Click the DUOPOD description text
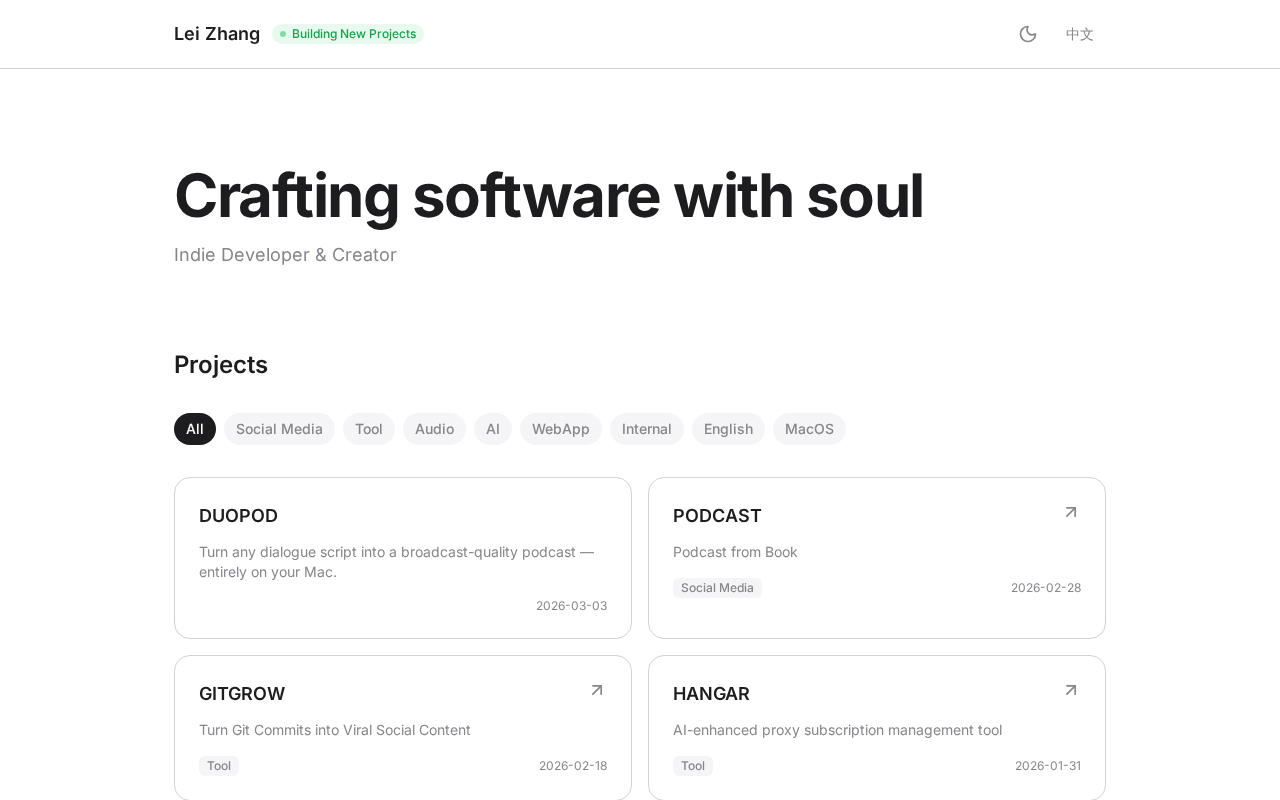 click(x=397, y=562)
